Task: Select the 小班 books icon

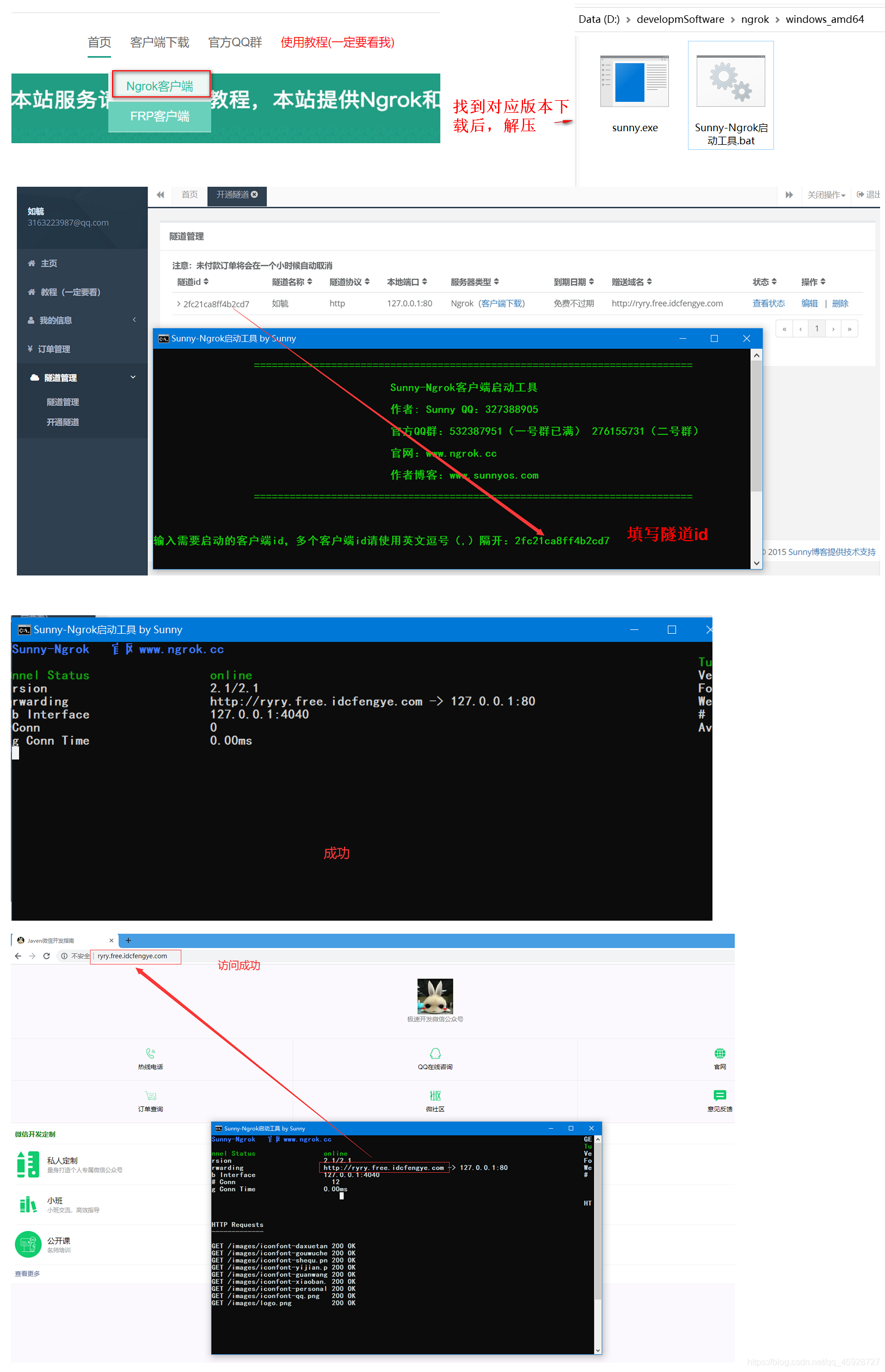Action: [x=28, y=1204]
